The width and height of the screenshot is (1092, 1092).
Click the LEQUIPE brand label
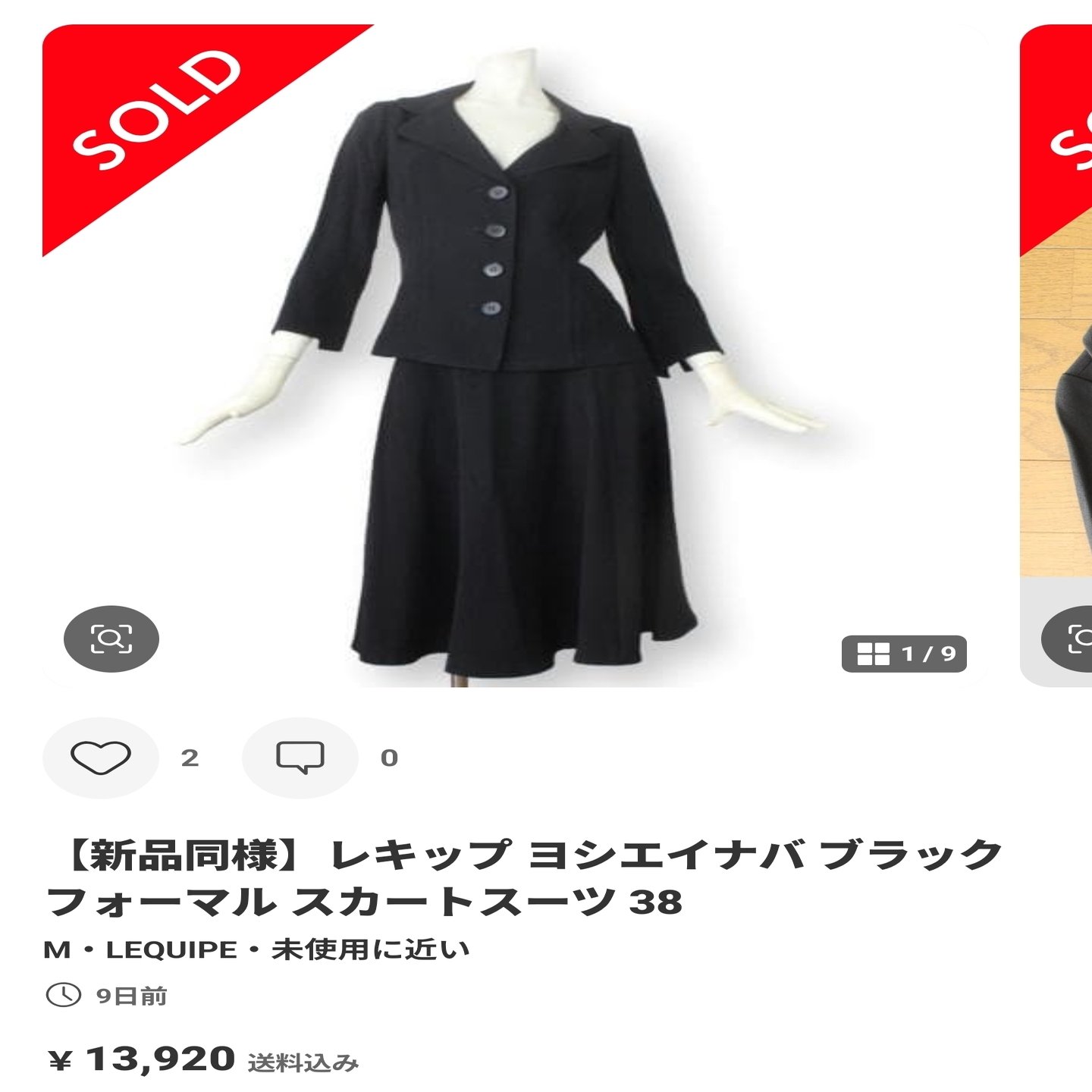pyautogui.click(x=171, y=949)
